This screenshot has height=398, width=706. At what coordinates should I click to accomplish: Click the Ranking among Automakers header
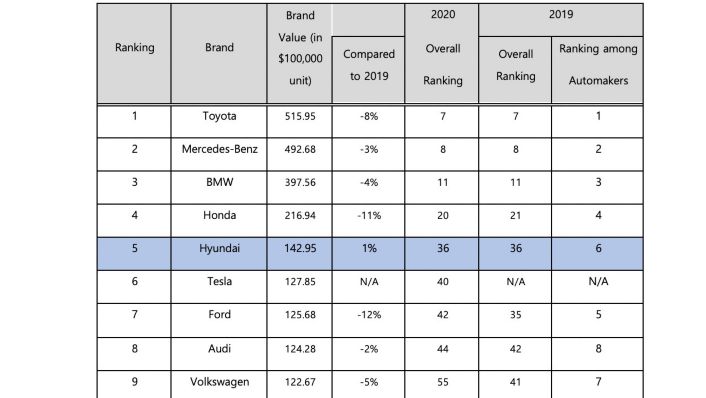597,70
